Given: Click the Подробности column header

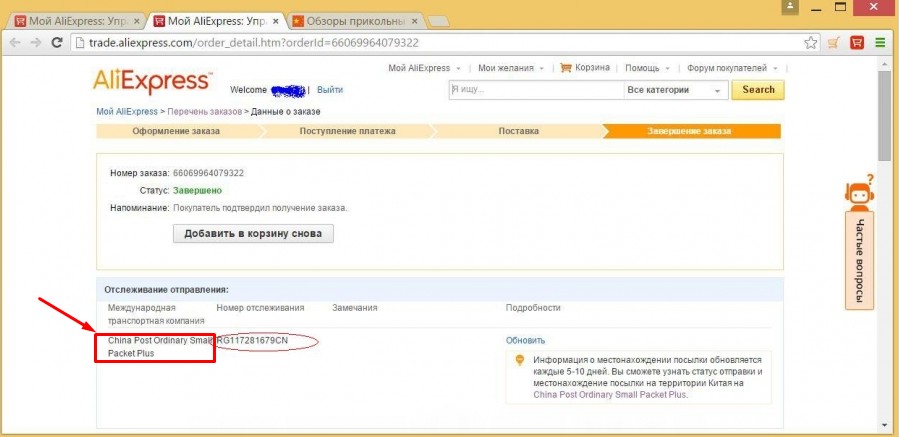Looking at the screenshot, I should pyautogui.click(x=533, y=308).
